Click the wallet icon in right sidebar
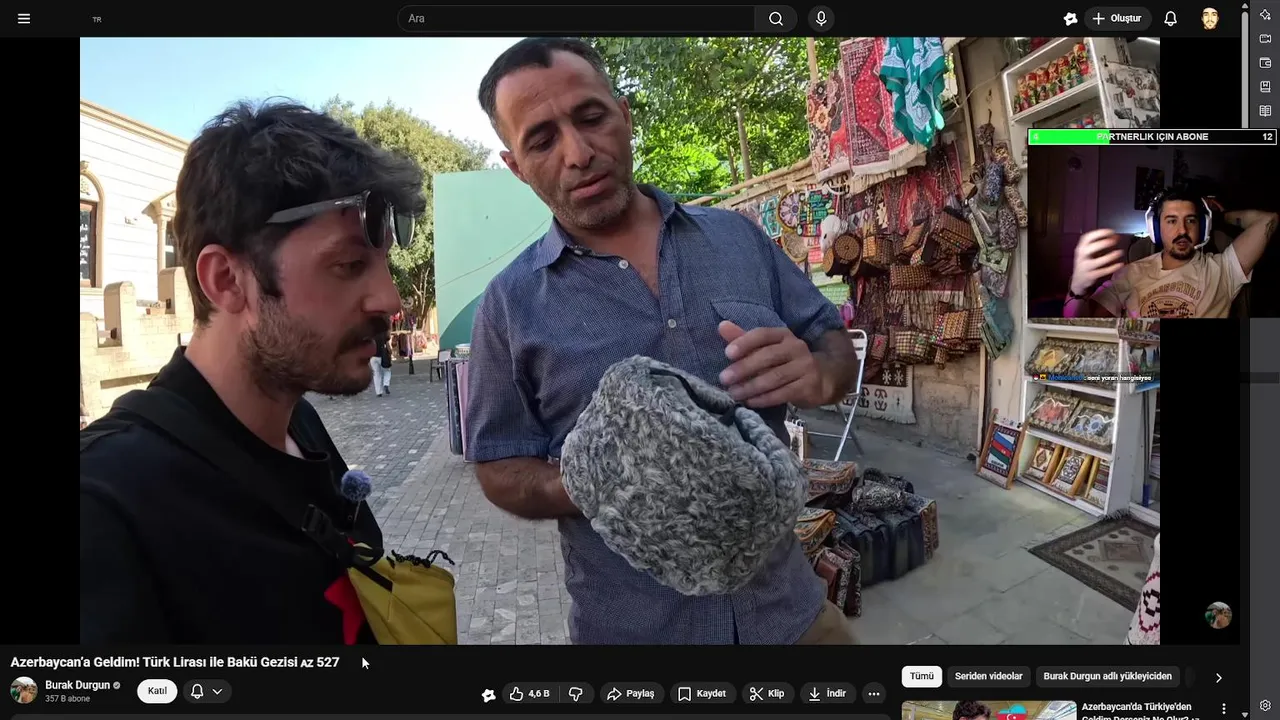 tap(1265, 63)
